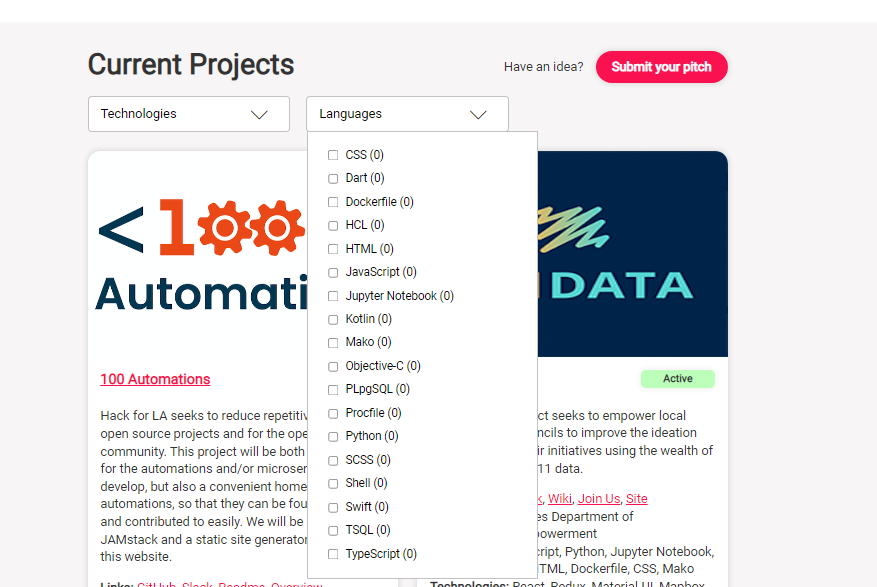Enable the Swift (0) checkbox
The height and width of the screenshot is (587, 877).
click(x=333, y=507)
